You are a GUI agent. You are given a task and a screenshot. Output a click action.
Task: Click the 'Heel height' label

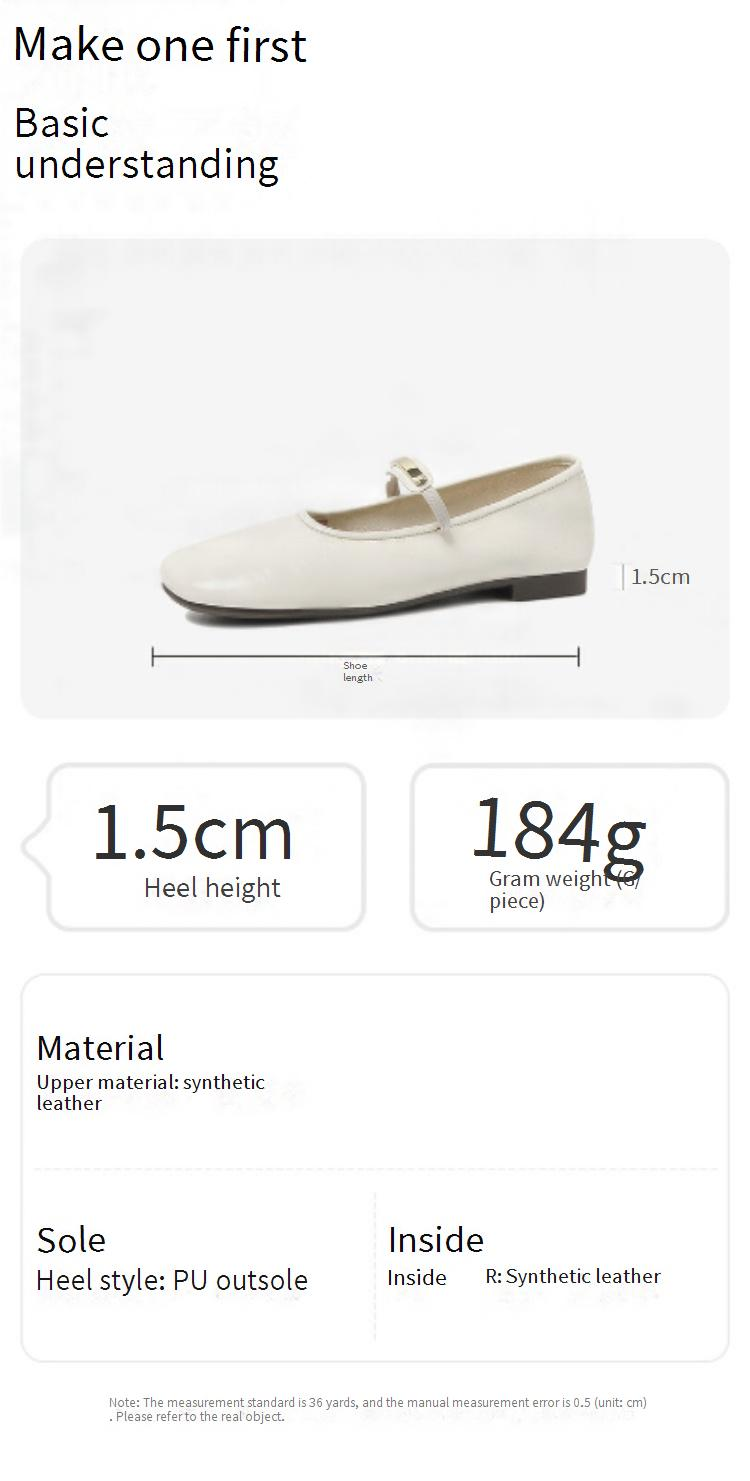[212, 888]
